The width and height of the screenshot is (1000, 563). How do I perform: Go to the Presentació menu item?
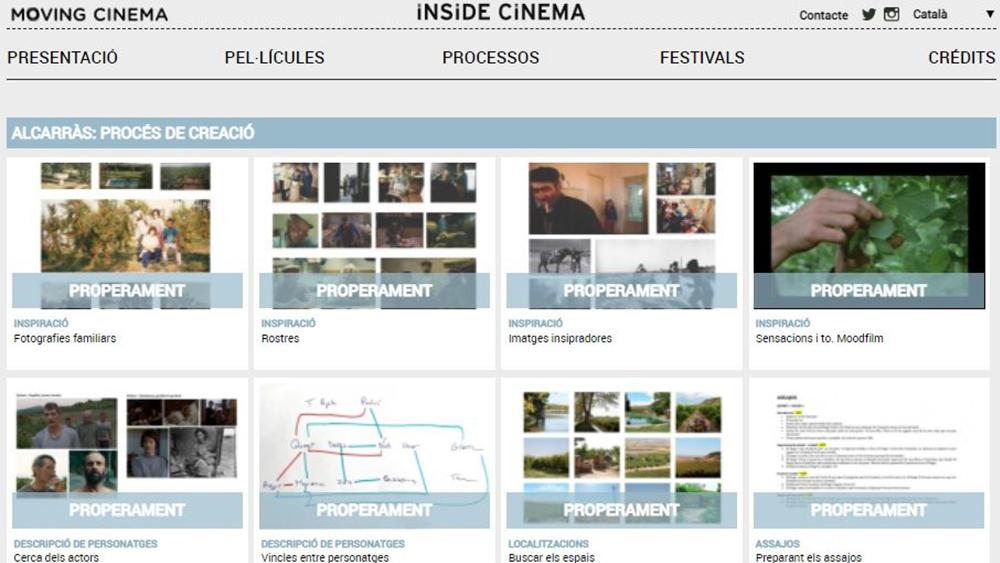(62, 58)
